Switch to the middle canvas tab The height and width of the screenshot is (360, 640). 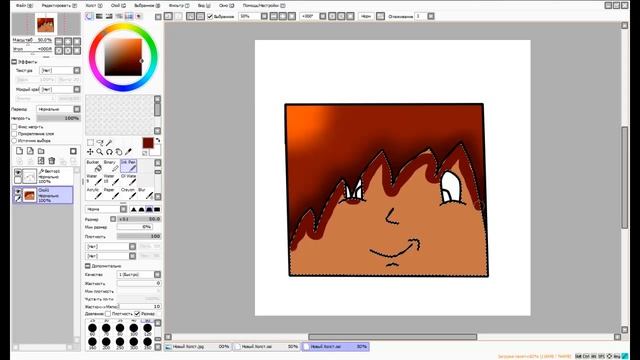[x=267, y=347]
